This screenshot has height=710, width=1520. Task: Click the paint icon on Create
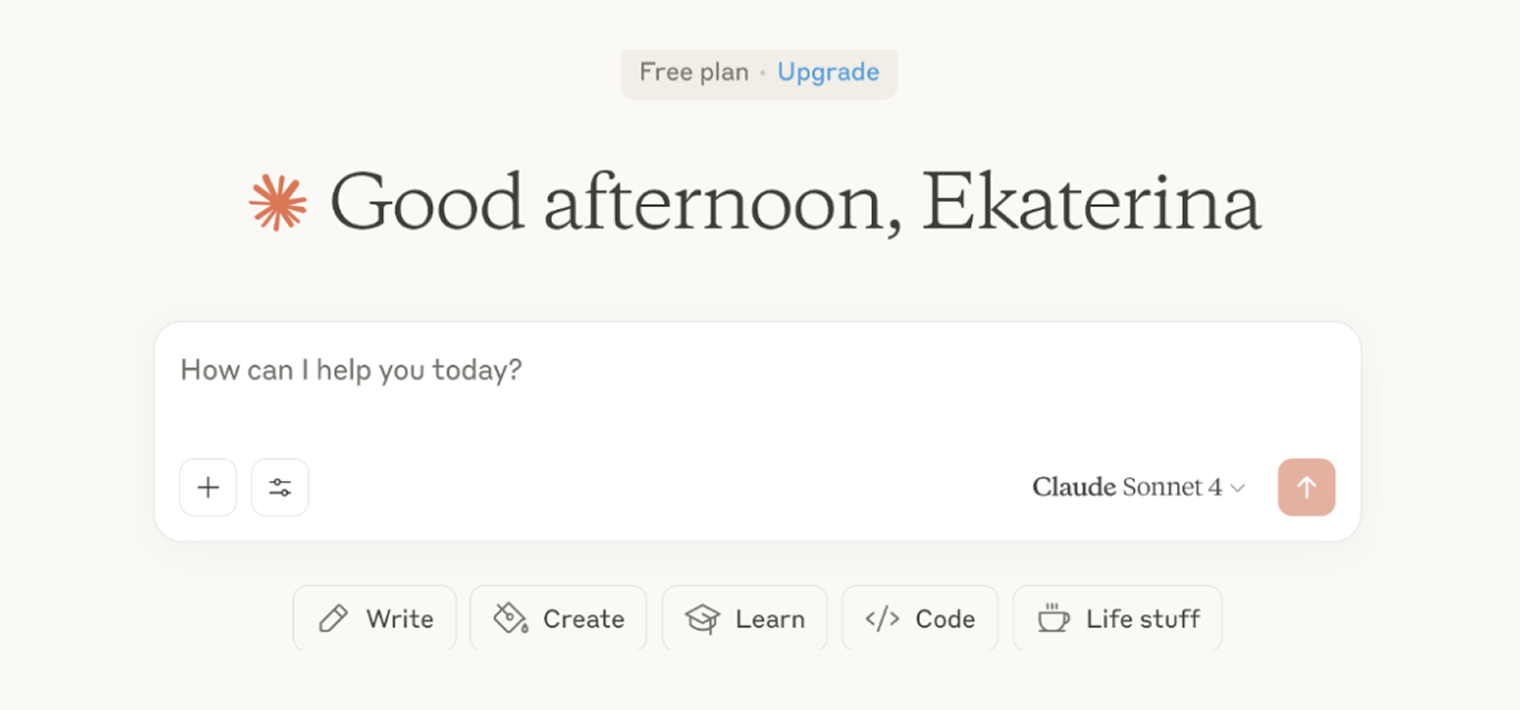click(x=510, y=619)
